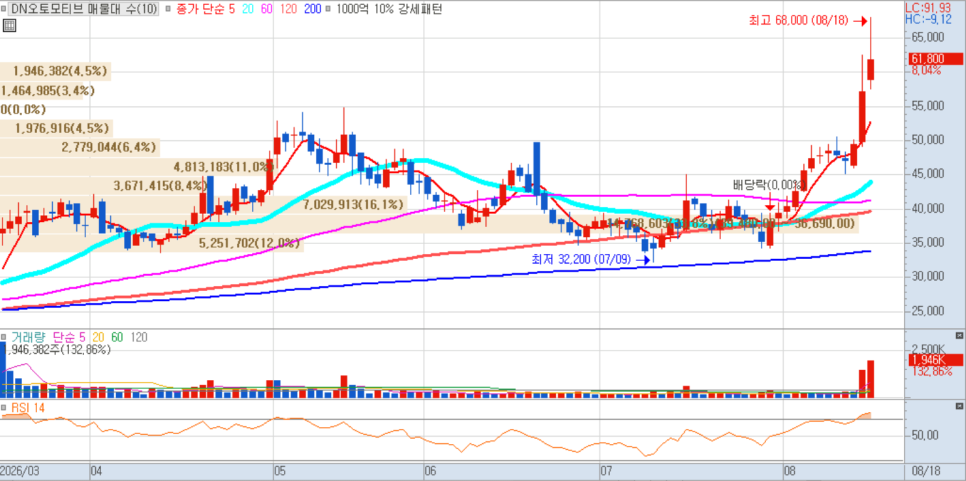Click volume profile bar 7,029,913(16.1%)
The height and width of the screenshot is (481, 966).
(203, 204)
